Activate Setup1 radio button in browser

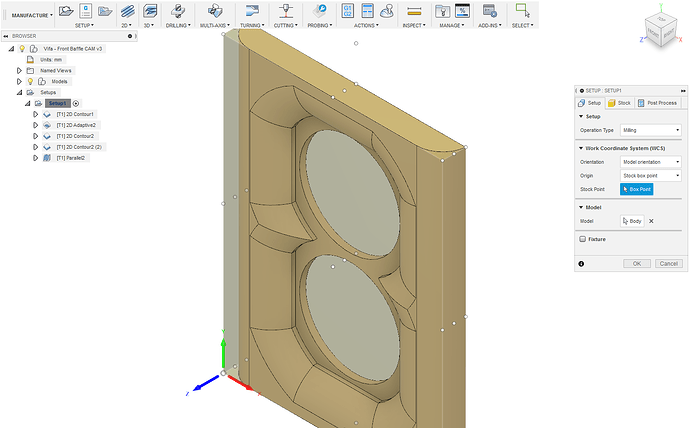coord(76,103)
